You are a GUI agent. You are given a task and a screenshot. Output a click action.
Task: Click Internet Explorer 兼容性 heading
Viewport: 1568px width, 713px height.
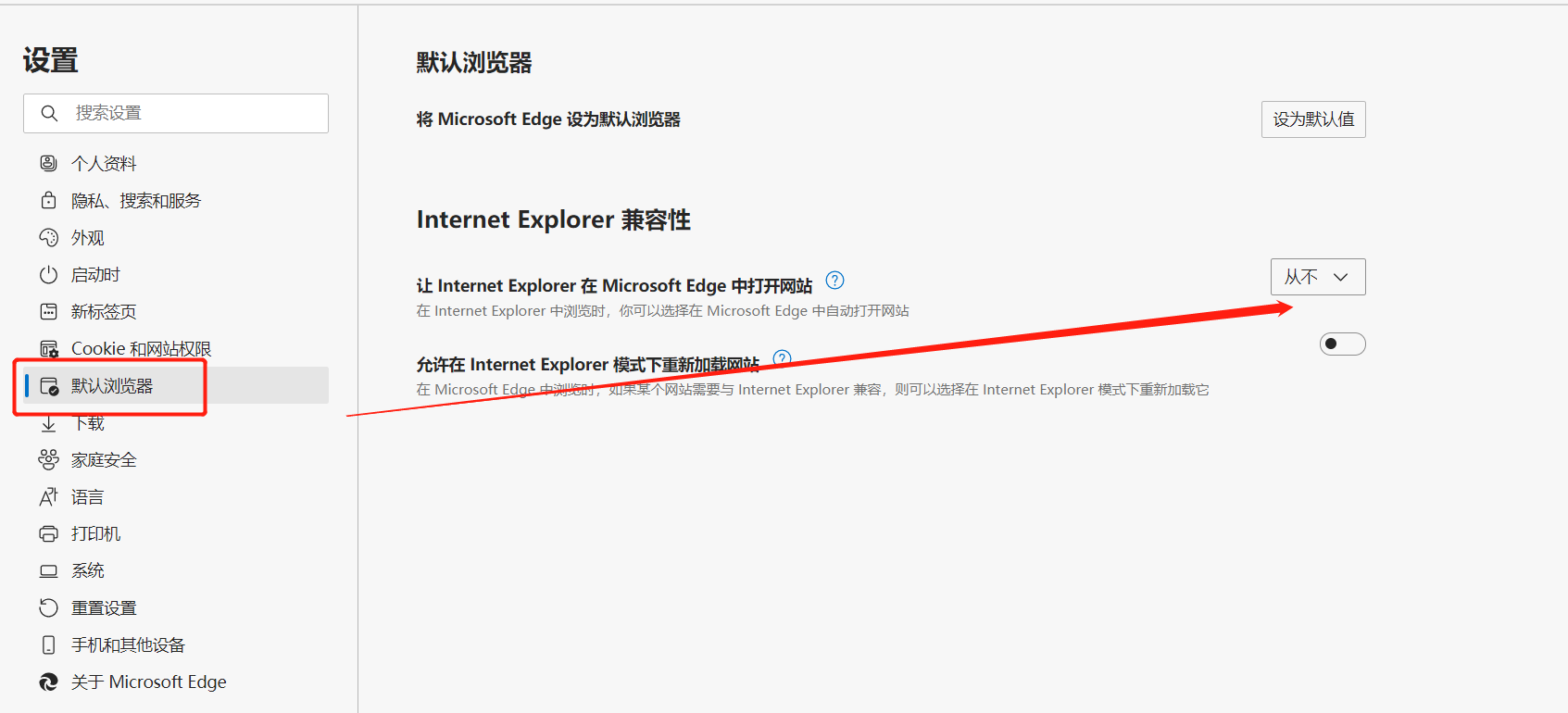[x=554, y=219]
